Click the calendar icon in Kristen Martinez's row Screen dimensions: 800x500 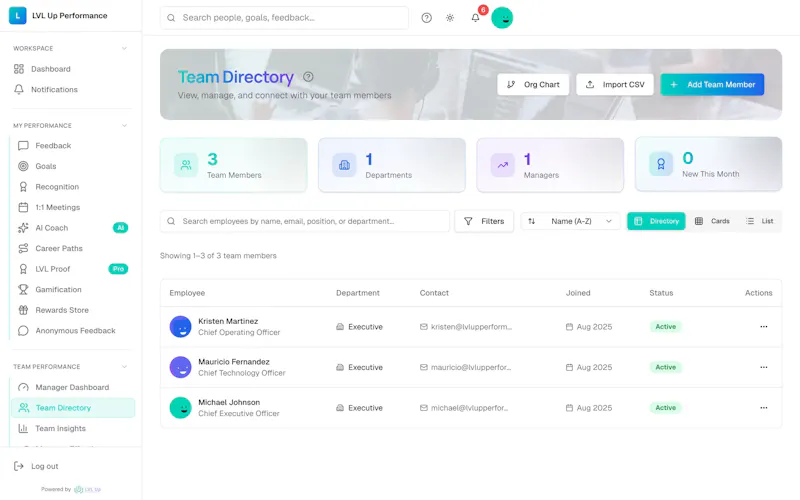tap(569, 327)
